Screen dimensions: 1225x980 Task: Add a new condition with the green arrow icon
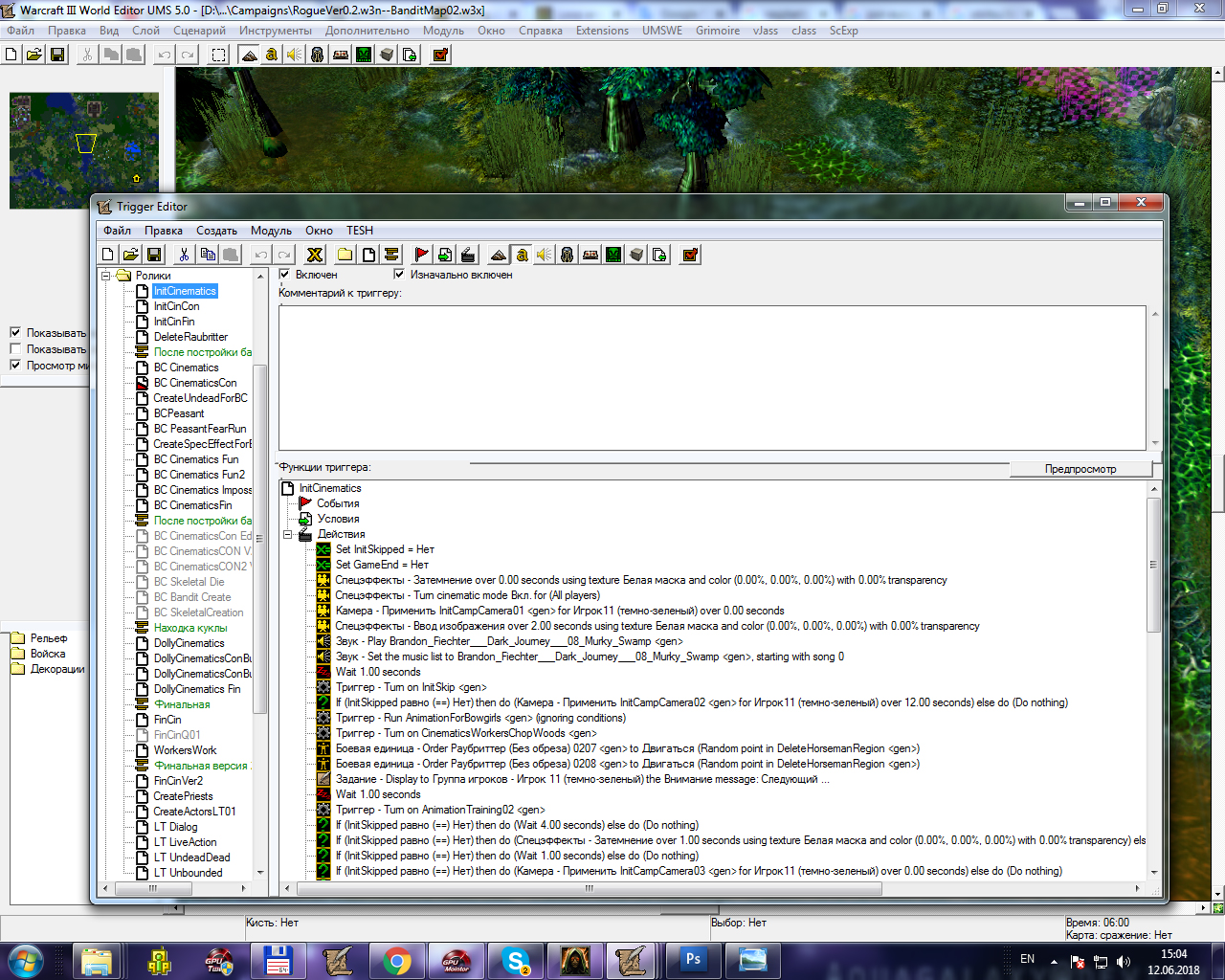(x=445, y=255)
